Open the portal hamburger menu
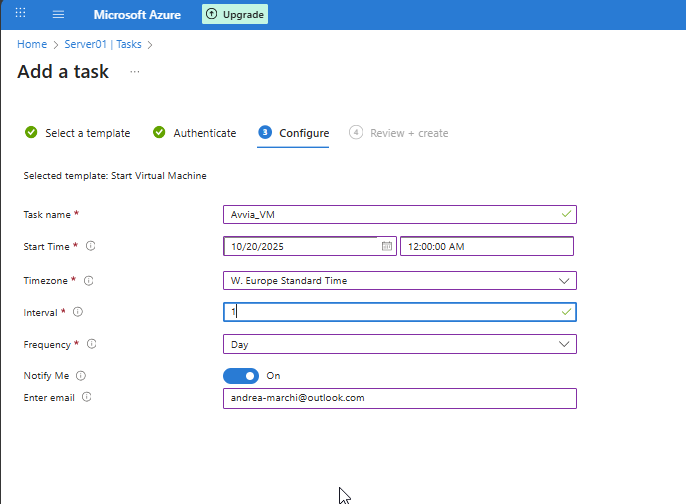The image size is (686, 504). (x=58, y=14)
